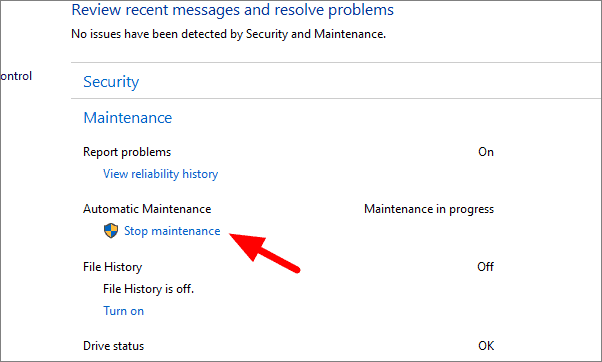The width and height of the screenshot is (602, 362).
Task: Click the red arrow annotation
Action: pos(265,252)
